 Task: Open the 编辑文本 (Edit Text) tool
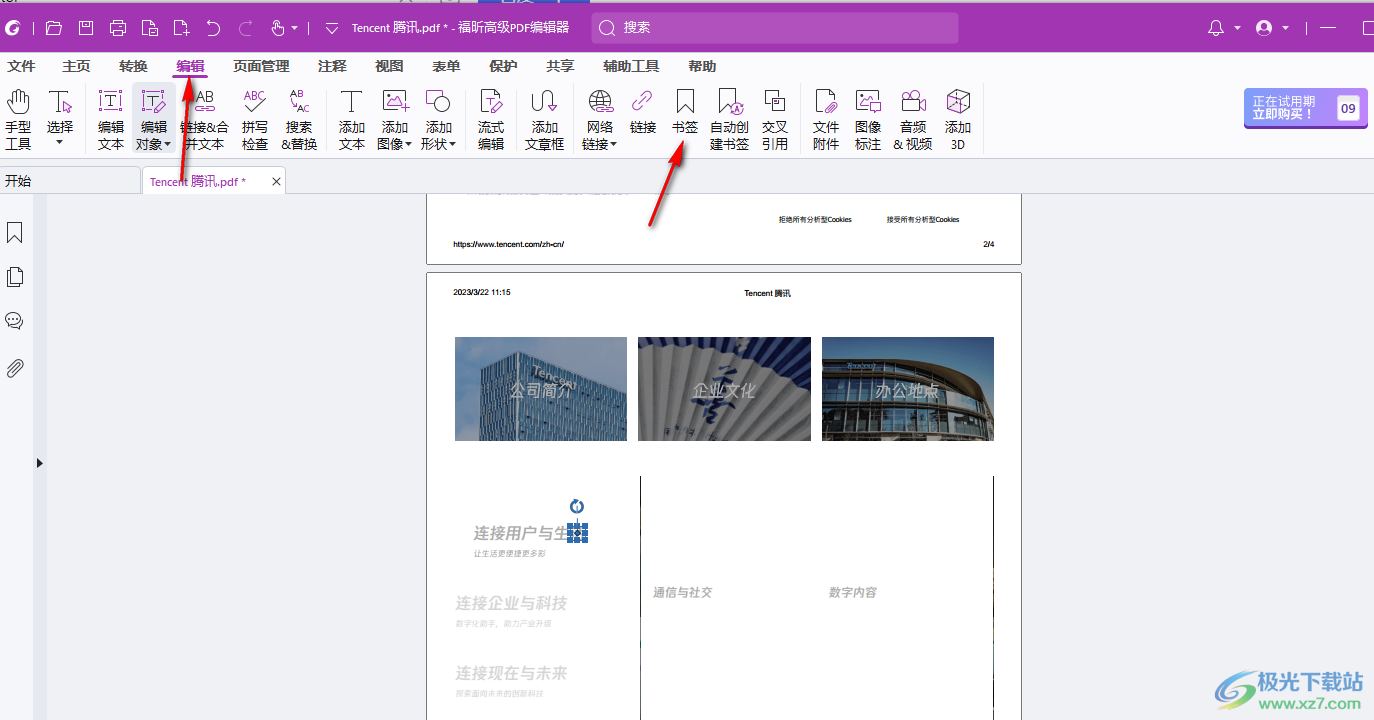pos(110,118)
